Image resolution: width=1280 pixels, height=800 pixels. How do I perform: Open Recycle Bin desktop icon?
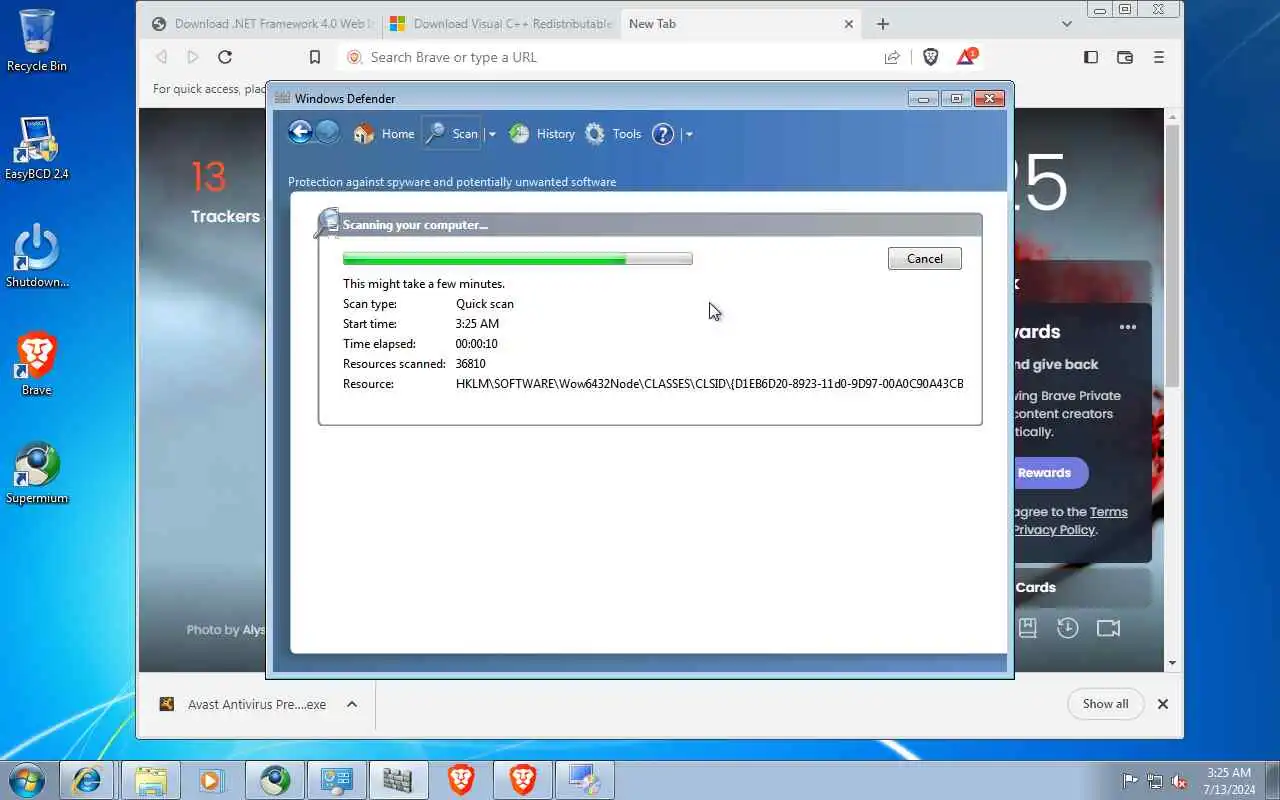37,41
